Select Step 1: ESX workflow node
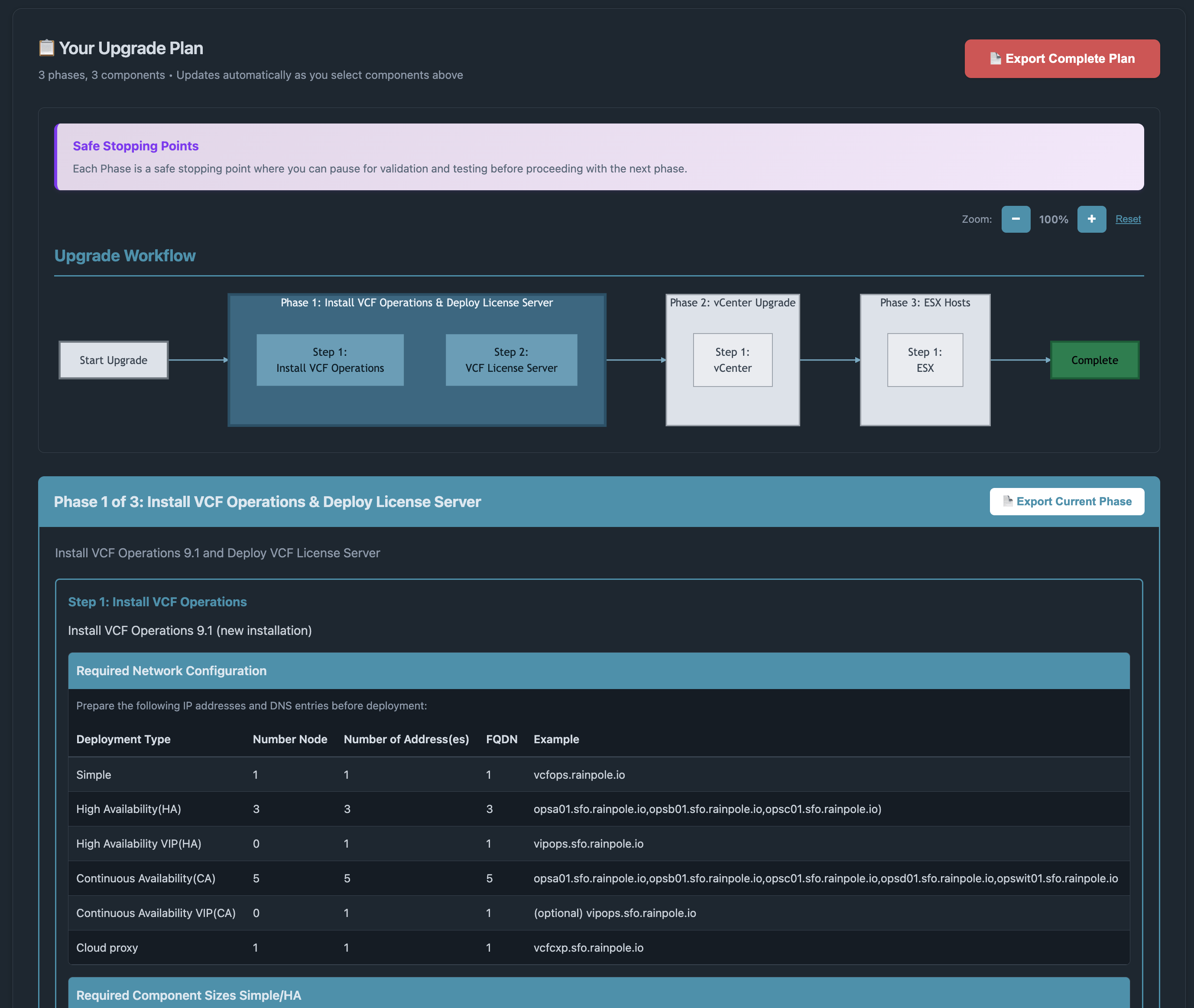 pos(925,360)
